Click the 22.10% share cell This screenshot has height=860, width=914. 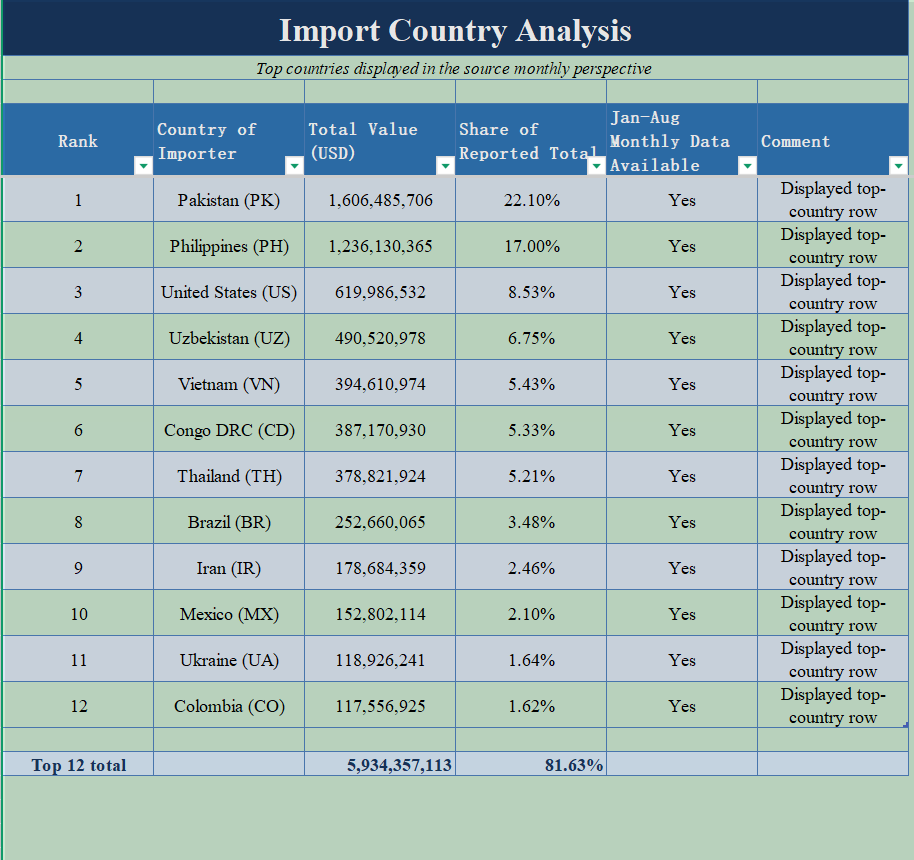(x=531, y=200)
